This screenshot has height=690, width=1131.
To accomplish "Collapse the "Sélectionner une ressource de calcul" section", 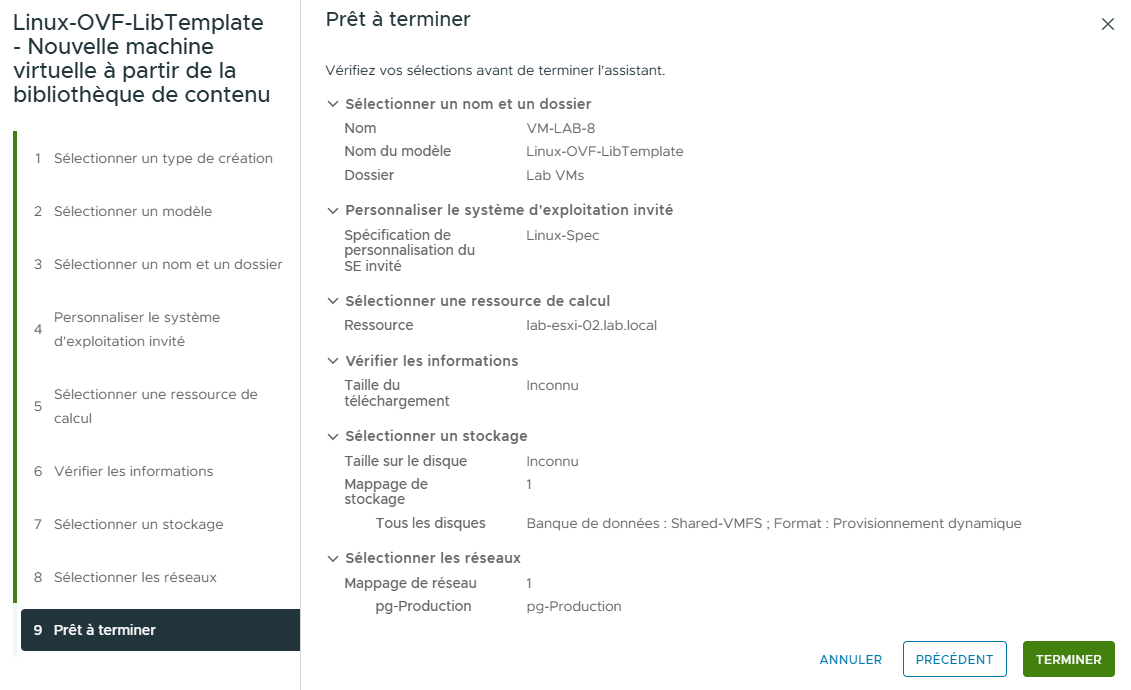I will click(331, 301).
